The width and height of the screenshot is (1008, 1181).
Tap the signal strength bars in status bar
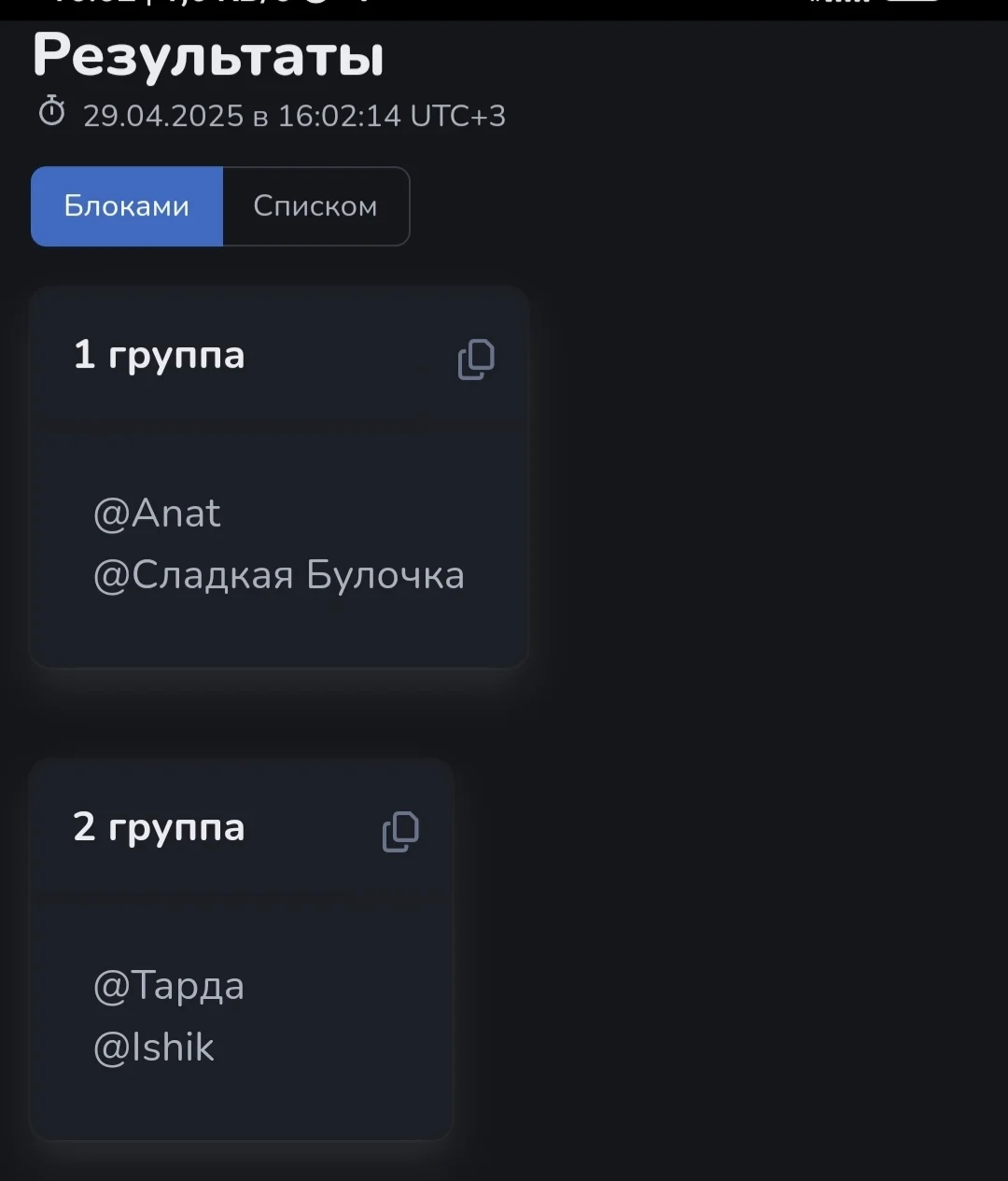pyautogui.click(x=840, y=3)
